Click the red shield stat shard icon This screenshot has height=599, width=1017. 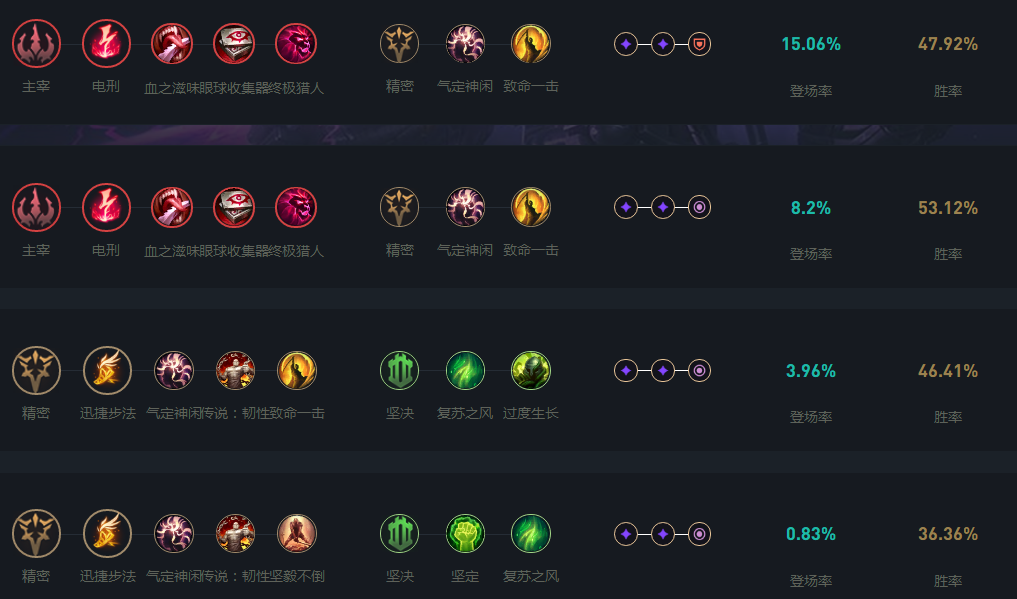pos(700,44)
